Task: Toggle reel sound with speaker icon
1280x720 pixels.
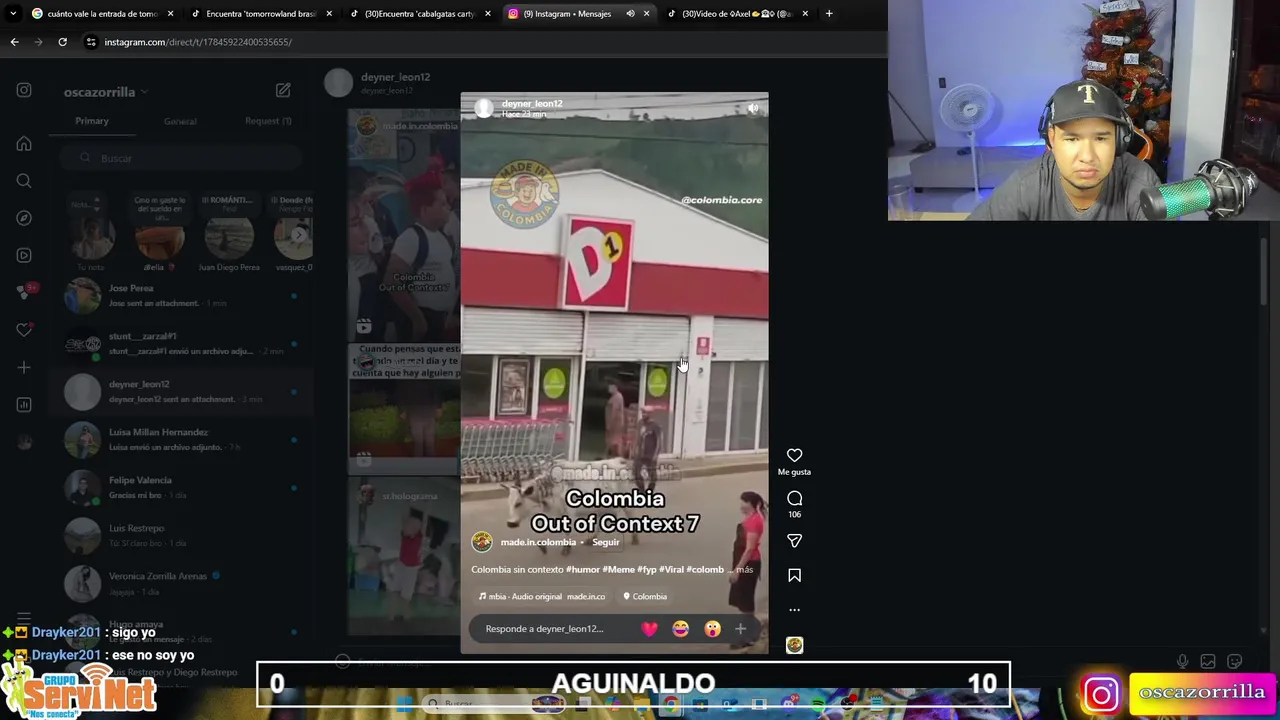Action: pyautogui.click(x=753, y=108)
